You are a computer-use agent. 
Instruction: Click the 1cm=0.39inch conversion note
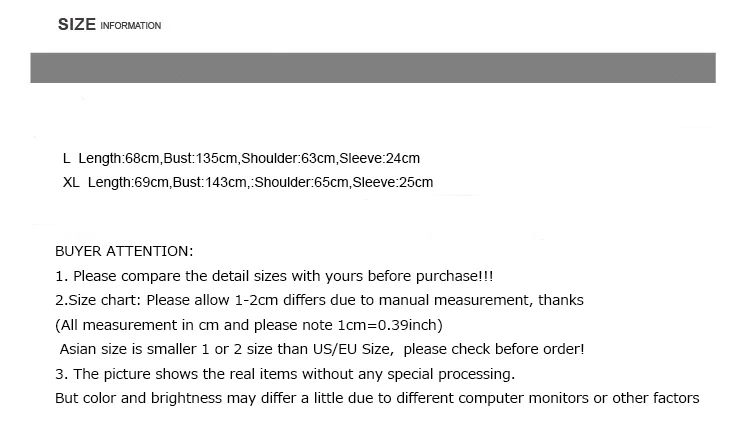point(249,325)
